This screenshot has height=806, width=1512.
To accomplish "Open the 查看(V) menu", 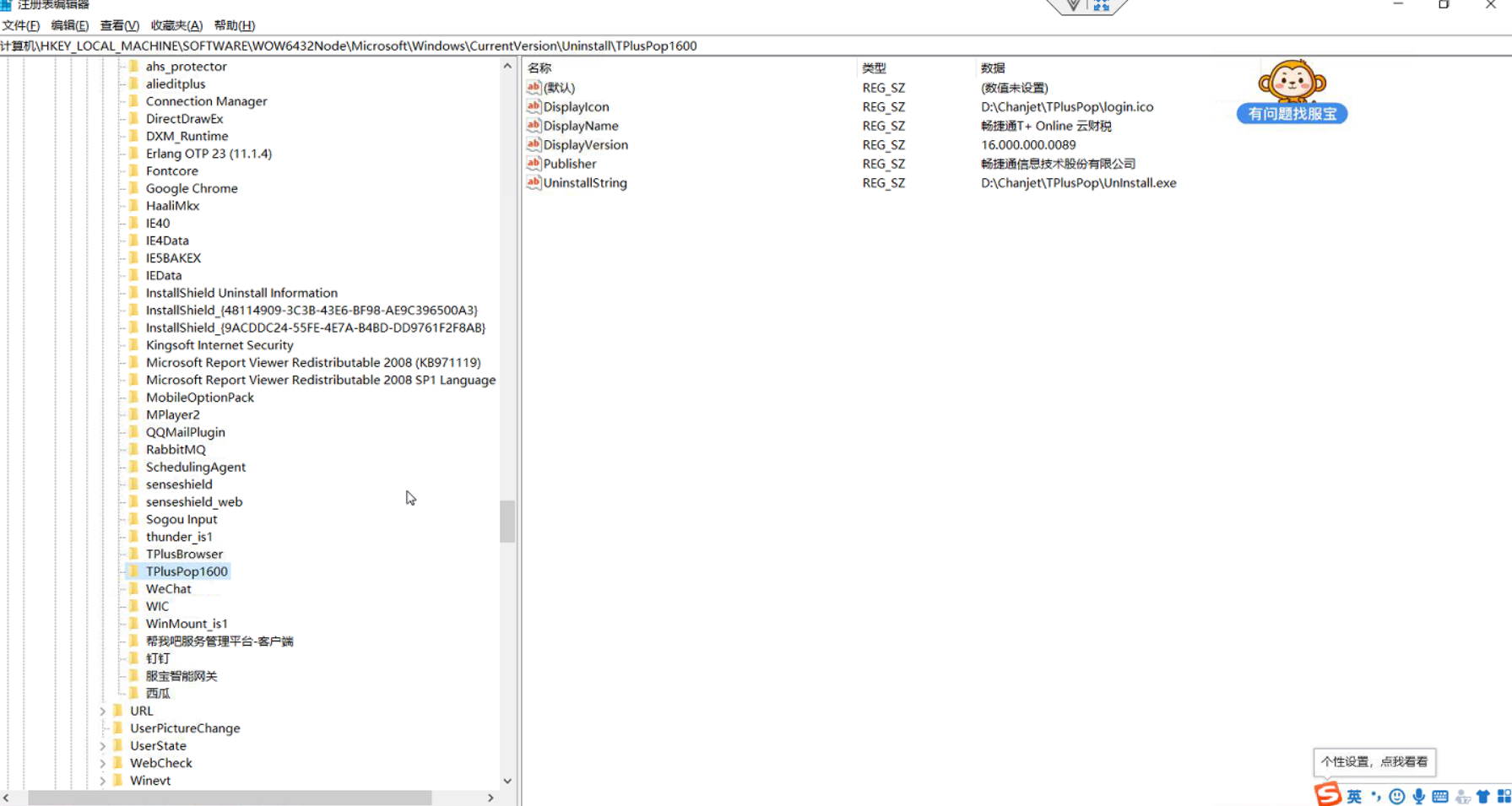I will pyautogui.click(x=119, y=25).
